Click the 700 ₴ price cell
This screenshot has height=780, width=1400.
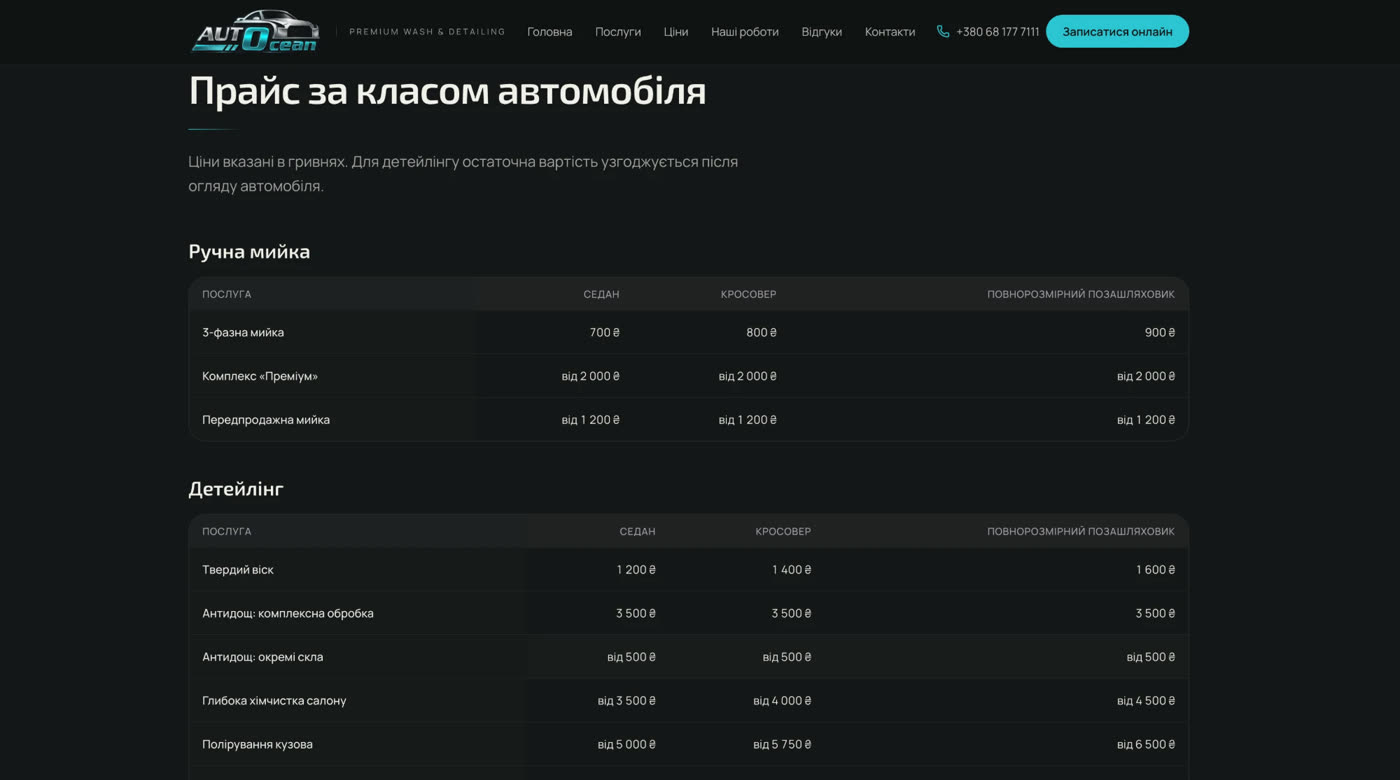pos(605,332)
